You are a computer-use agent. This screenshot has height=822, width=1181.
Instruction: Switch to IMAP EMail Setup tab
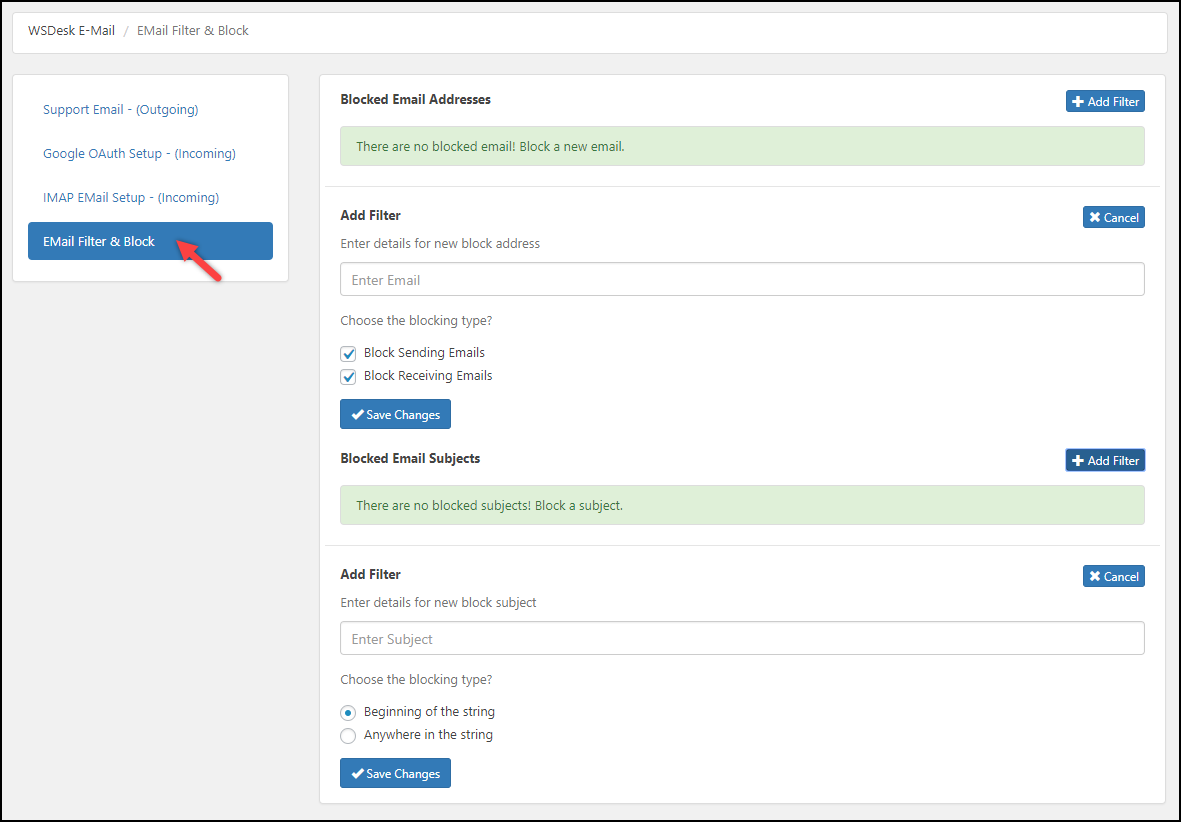(131, 197)
